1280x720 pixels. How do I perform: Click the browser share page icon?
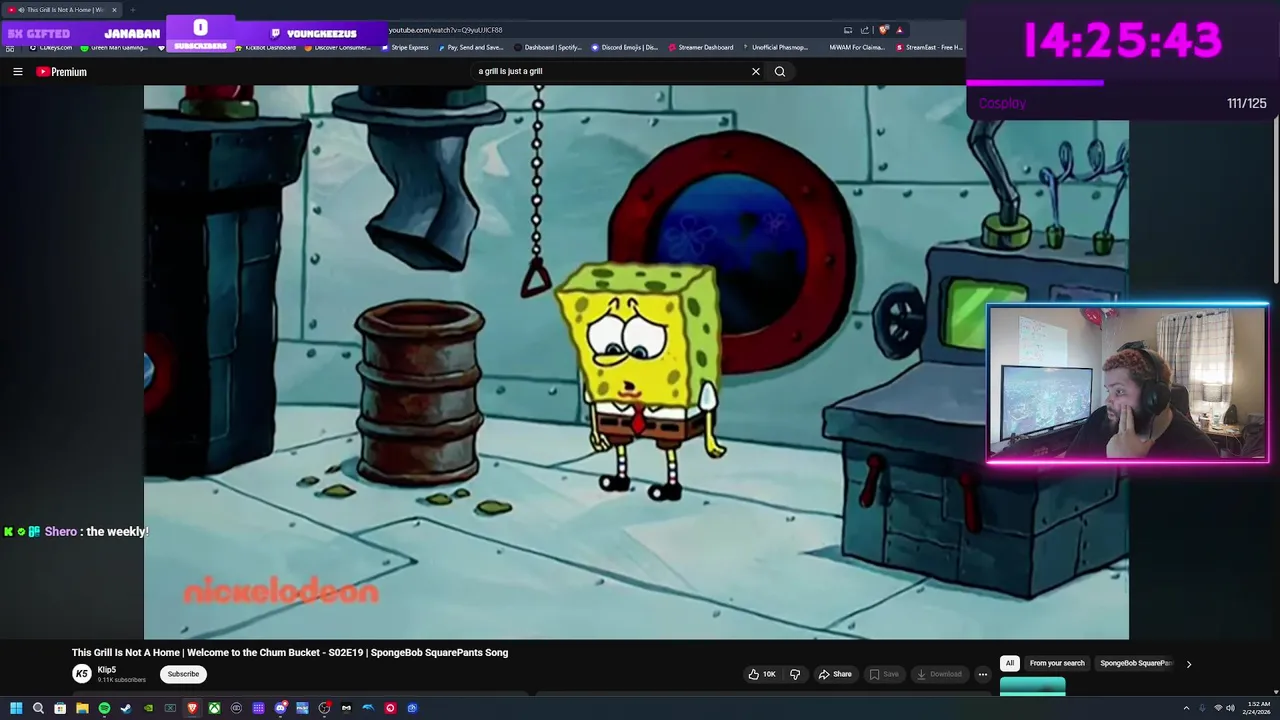click(865, 30)
